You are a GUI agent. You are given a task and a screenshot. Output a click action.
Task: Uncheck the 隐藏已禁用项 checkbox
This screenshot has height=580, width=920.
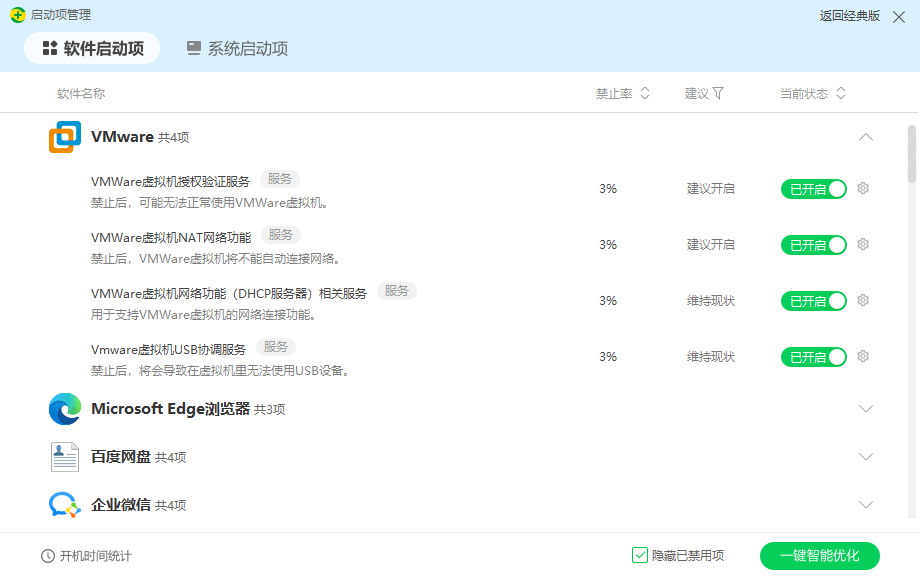[x=639, y=554]
